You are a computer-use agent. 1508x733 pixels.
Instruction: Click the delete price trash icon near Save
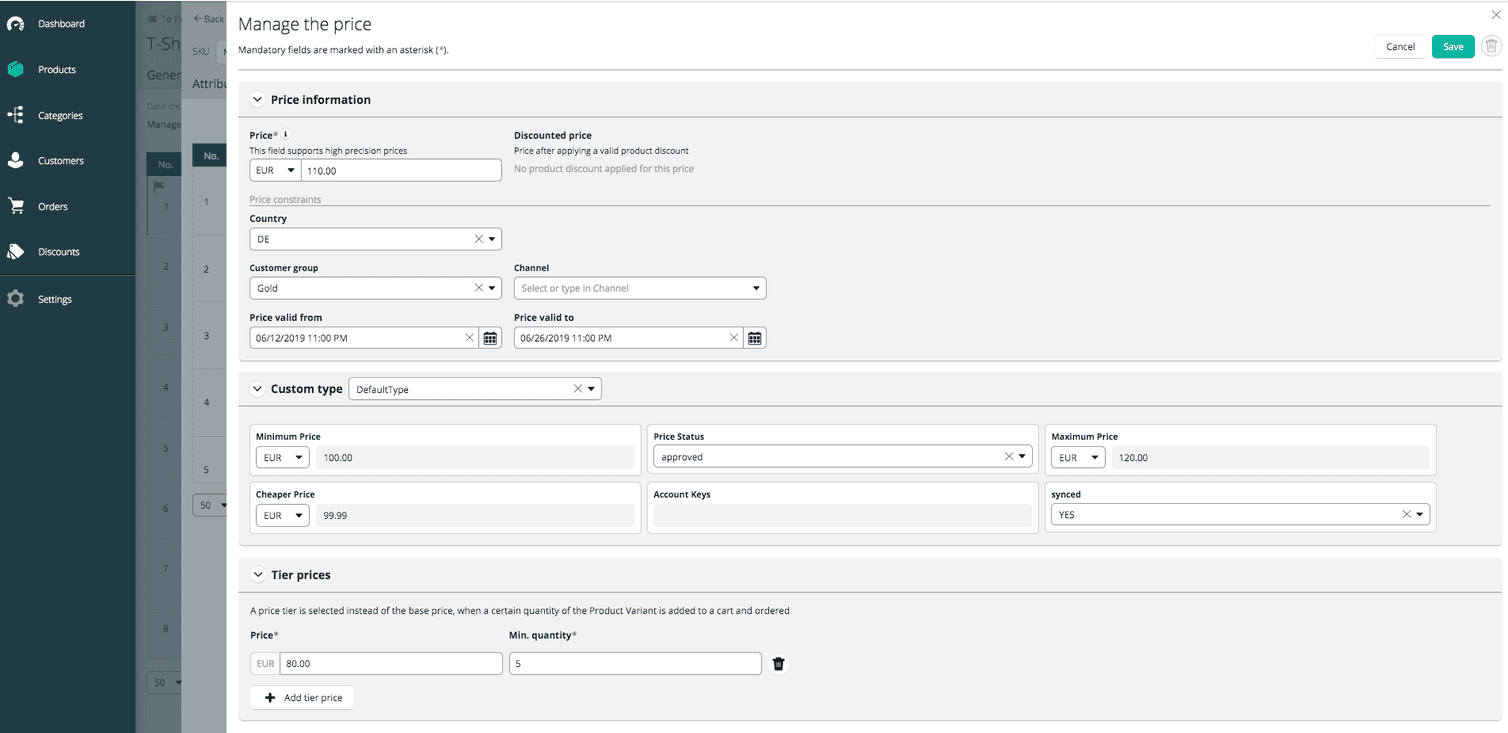pos(1491,46)
